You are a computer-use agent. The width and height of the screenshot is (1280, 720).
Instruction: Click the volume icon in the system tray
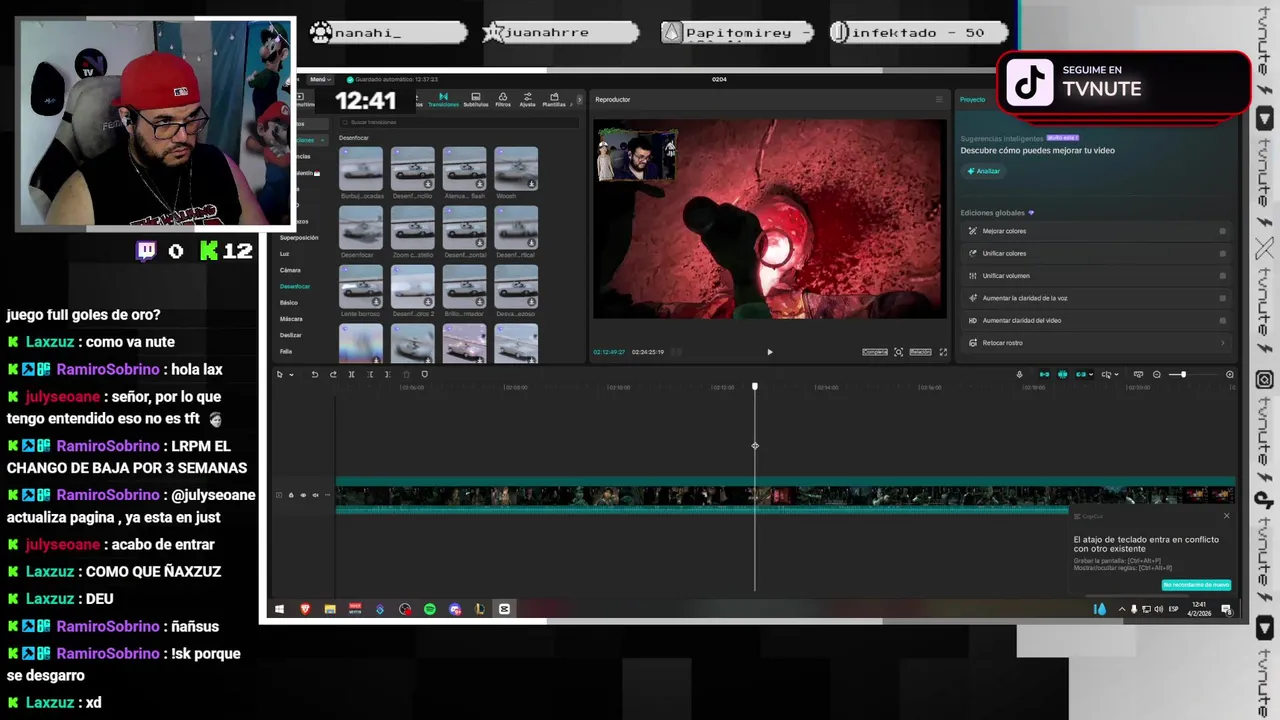pos(1158,609)
